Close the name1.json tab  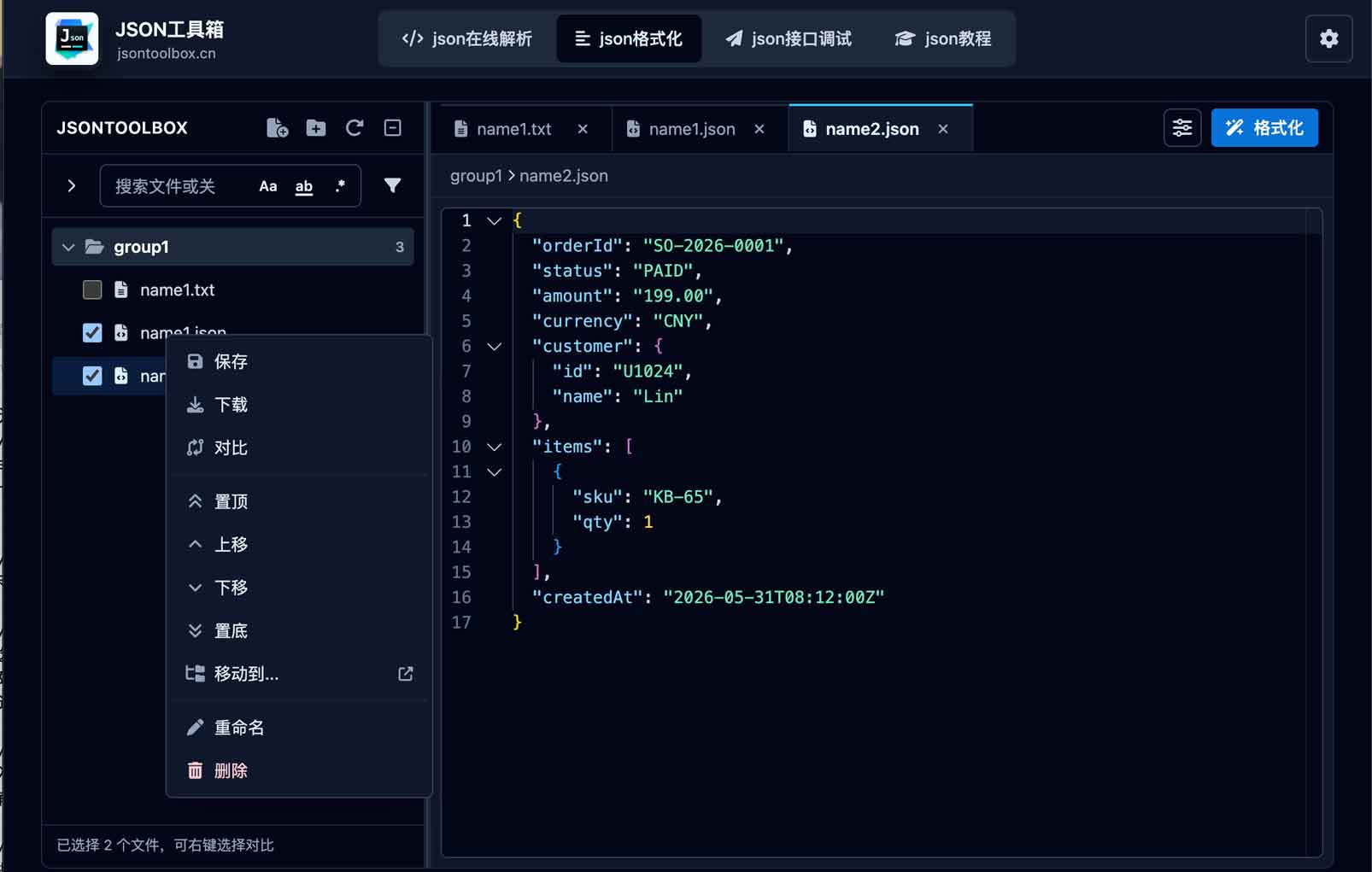pos(759,129)
